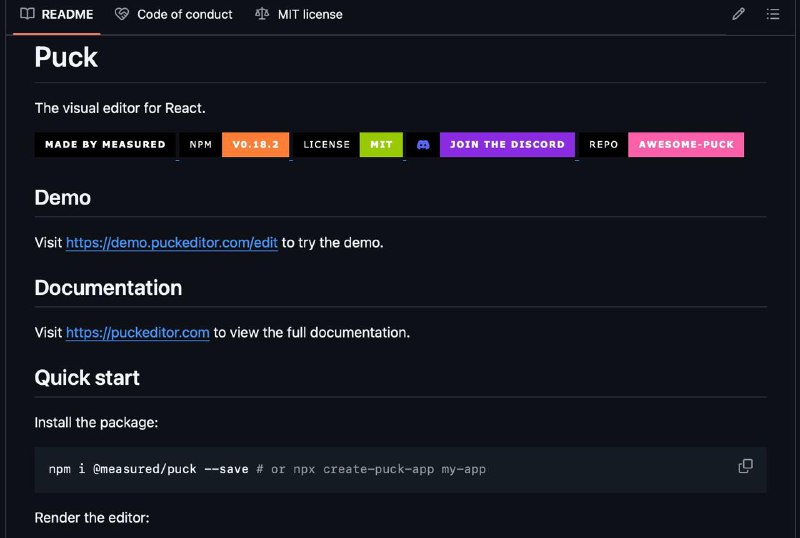This screenshot has width=800, height=538.
Task: Click the Discord logo badge icon
Action: pos(423,144)
